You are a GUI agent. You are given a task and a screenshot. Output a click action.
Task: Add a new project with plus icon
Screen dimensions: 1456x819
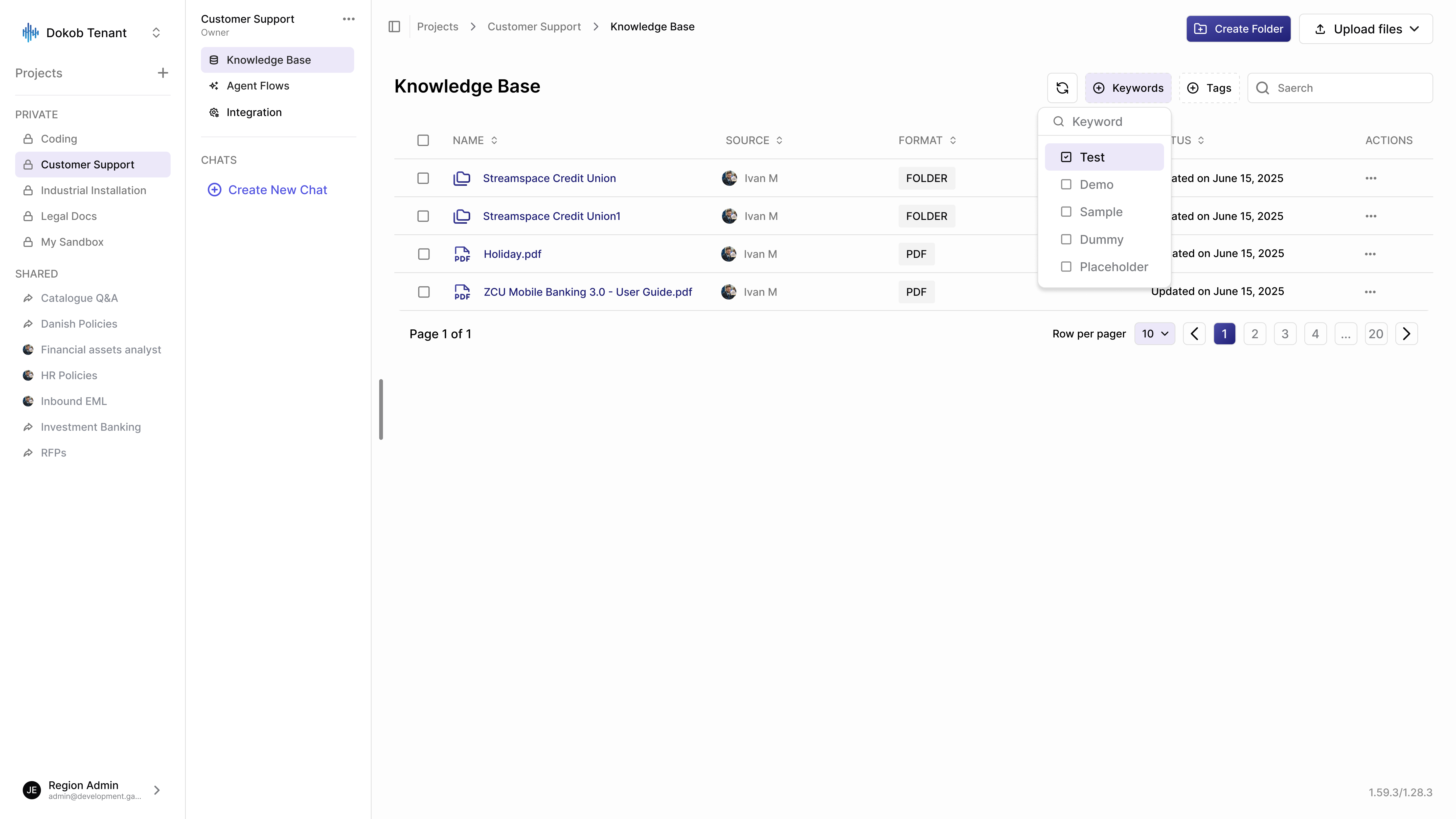pos(163,73)
